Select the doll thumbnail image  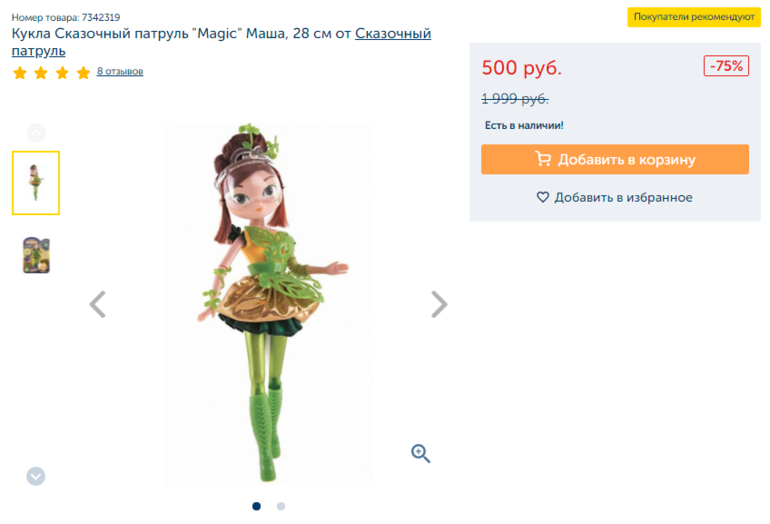point(36,183)
